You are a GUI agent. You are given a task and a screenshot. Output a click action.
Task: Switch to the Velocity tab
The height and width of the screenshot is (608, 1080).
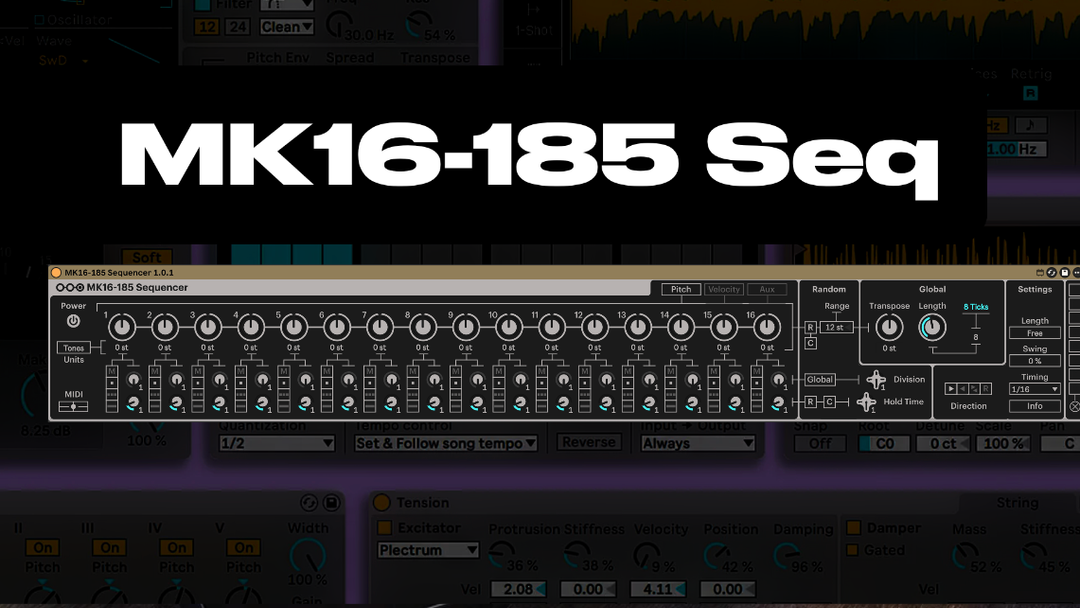pyautogui.click(x=724, y=289)
